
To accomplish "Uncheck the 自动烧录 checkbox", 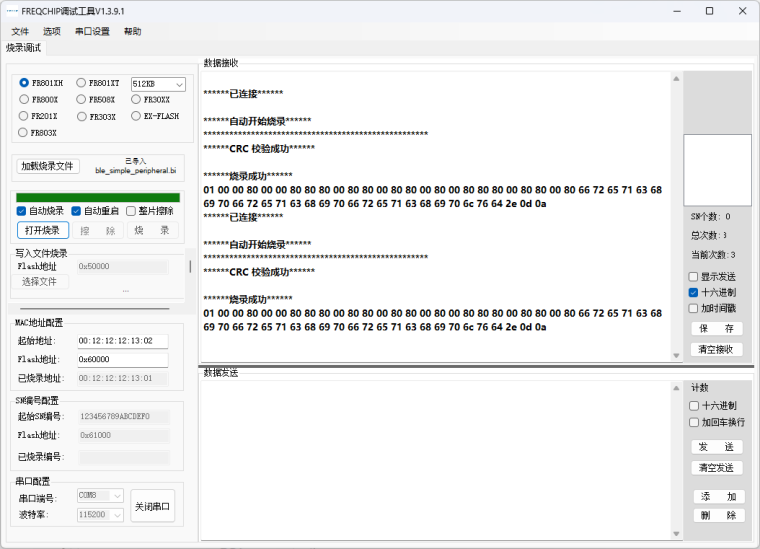I will point(22,211).
